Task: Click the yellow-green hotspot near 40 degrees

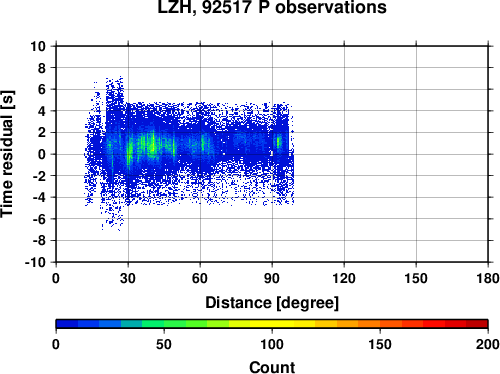Action: 153,144
